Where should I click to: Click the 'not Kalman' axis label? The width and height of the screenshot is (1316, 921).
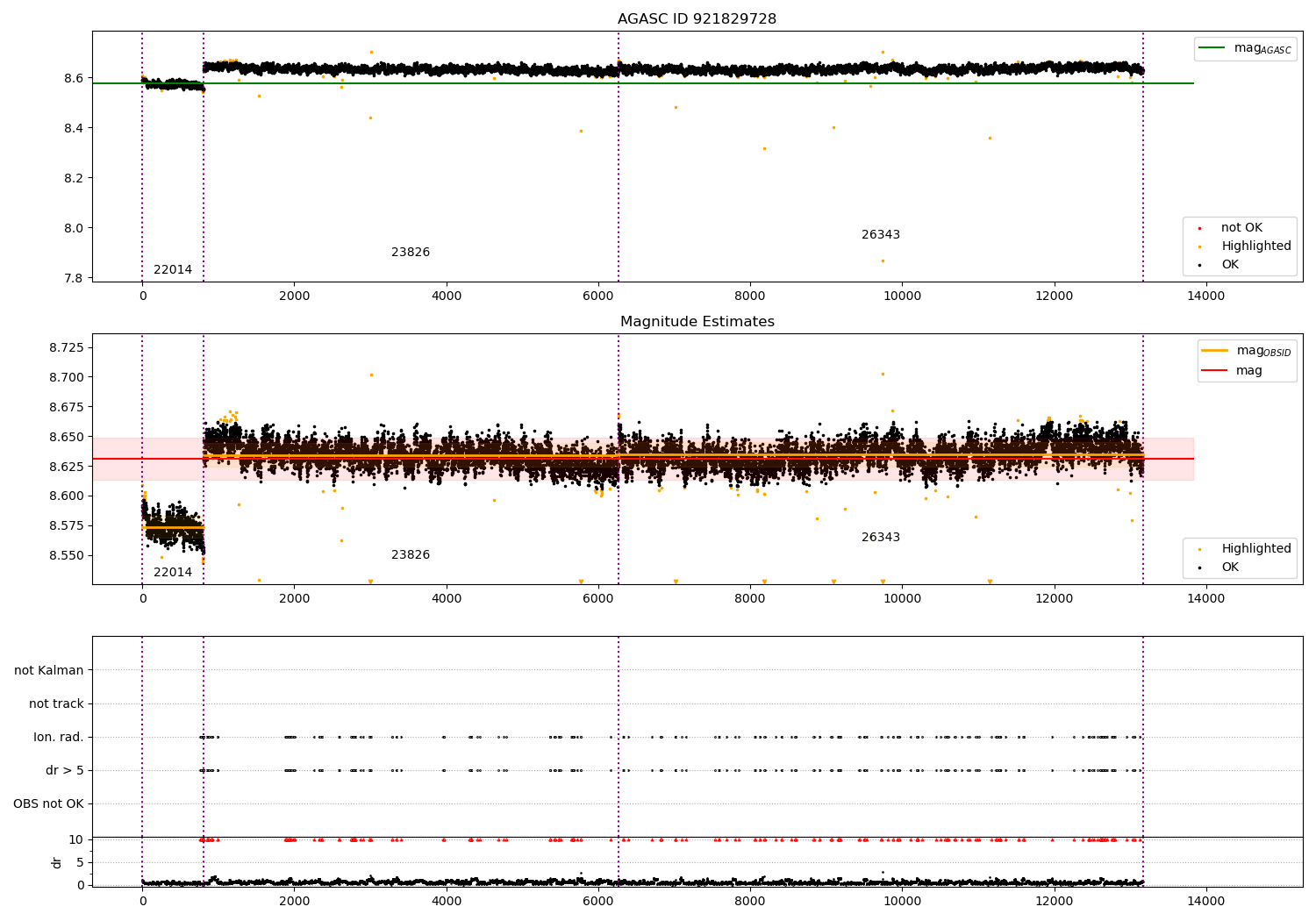point(49,671)
